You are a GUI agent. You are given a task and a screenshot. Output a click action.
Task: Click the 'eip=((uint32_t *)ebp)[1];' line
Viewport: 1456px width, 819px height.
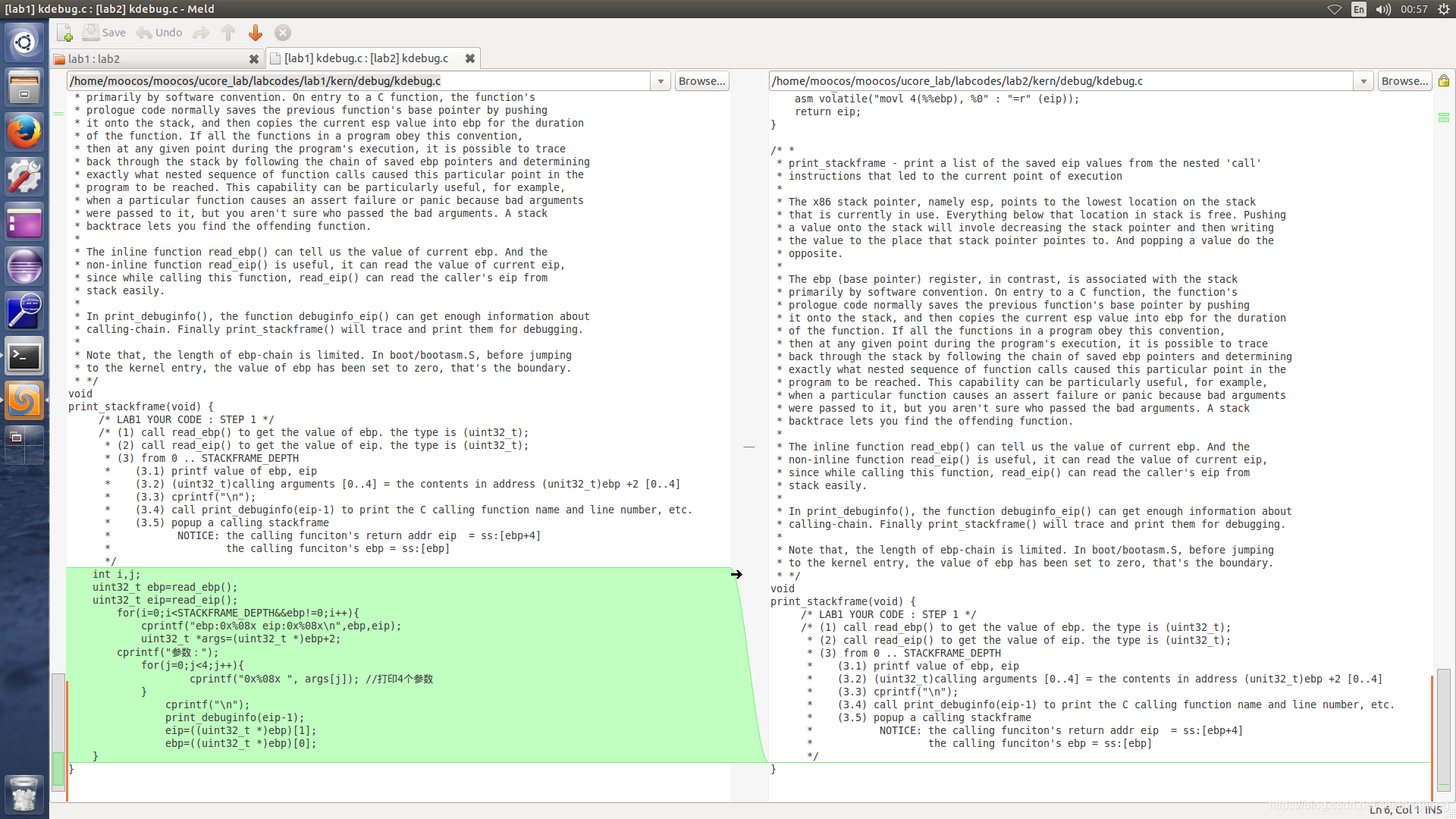pyautogui.click(x=241, y=730)
